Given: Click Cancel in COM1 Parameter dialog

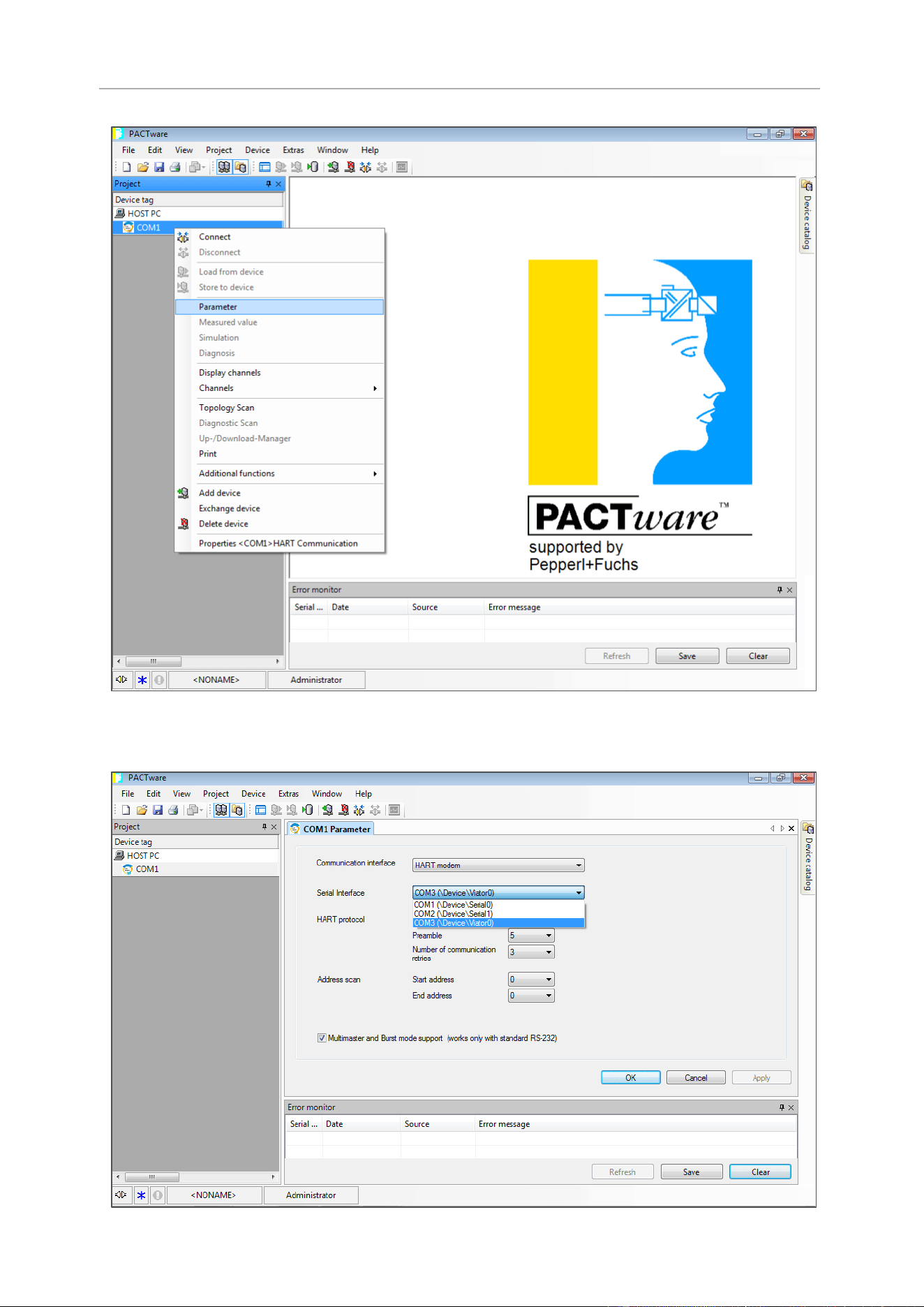Looking at the screenshot, I should (696, 1078).
